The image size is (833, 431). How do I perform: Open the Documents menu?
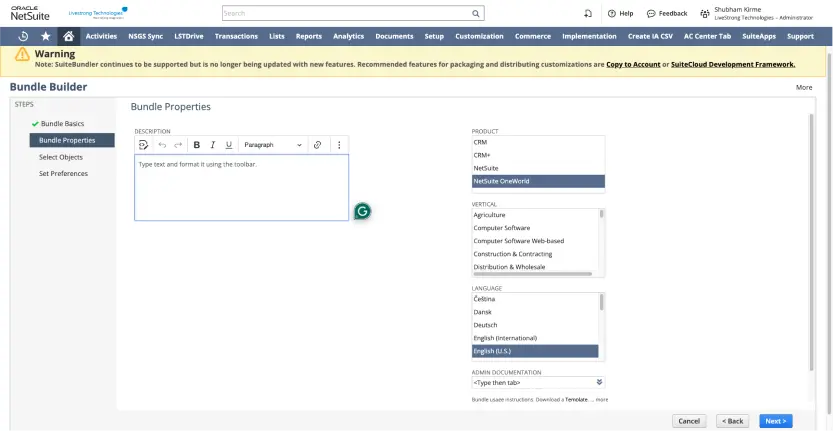394,36
